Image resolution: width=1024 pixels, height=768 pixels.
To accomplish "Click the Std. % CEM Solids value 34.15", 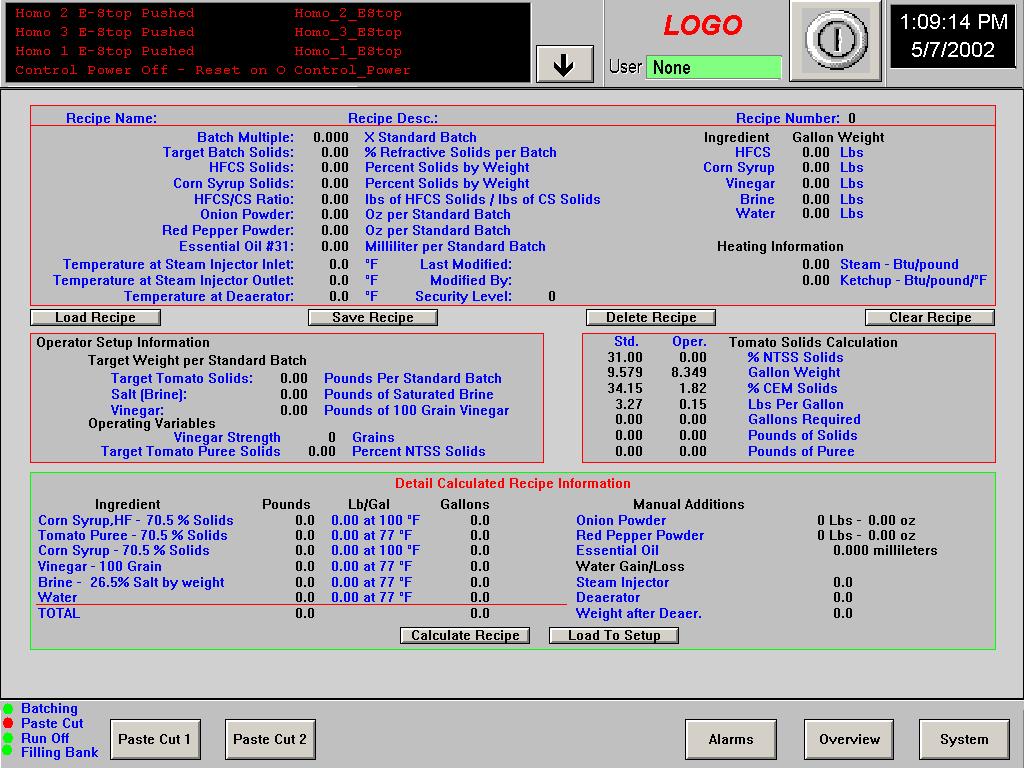I will (625, 388).
